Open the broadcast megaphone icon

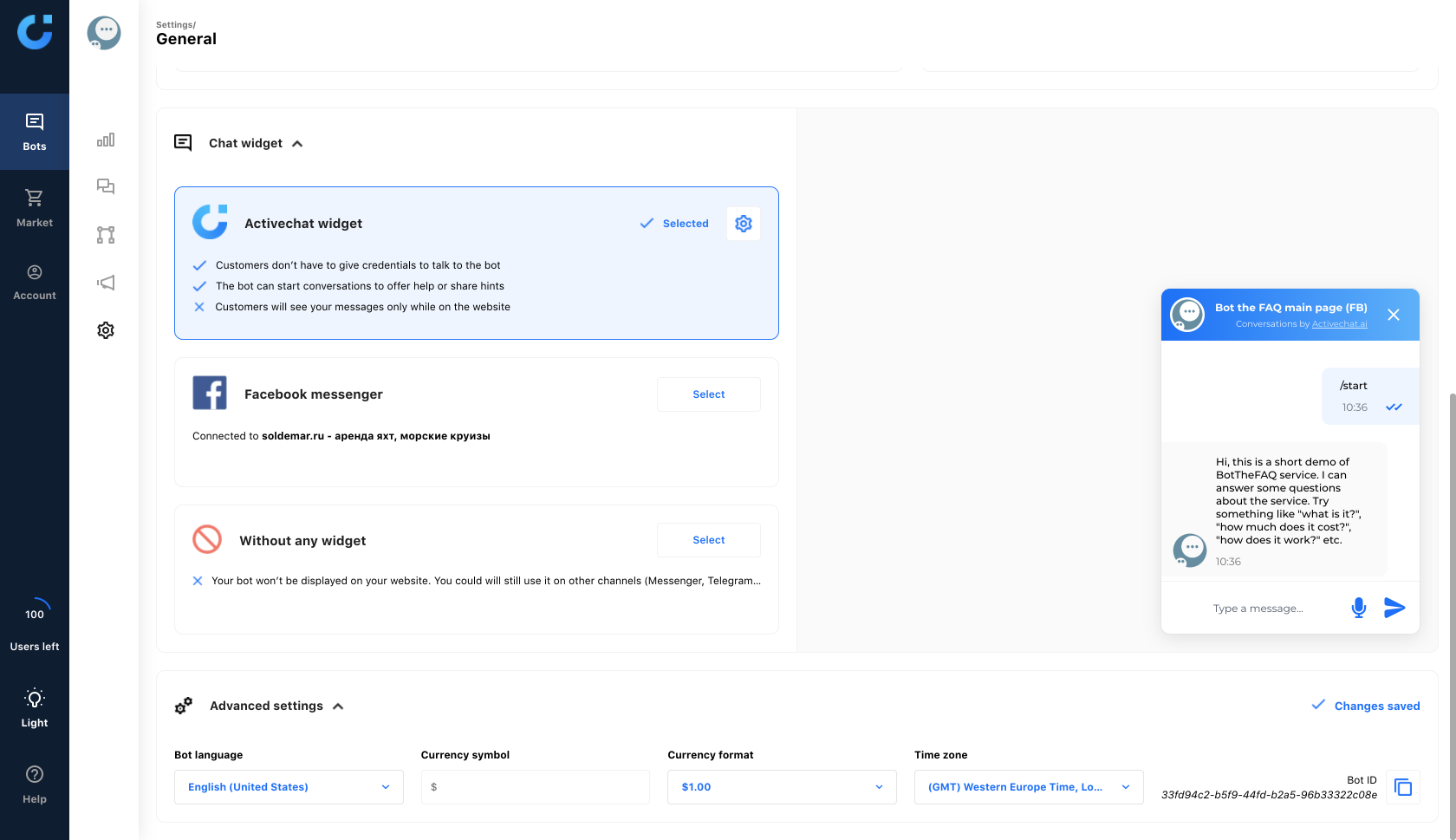click(x=106, y=283)
